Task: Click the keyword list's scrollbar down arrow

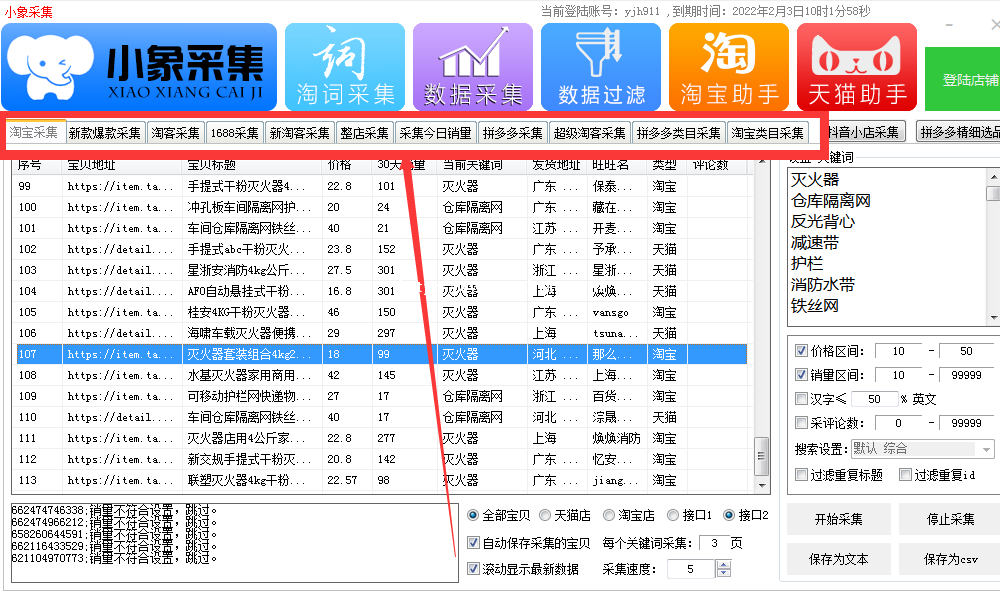Action: (994, 317)
